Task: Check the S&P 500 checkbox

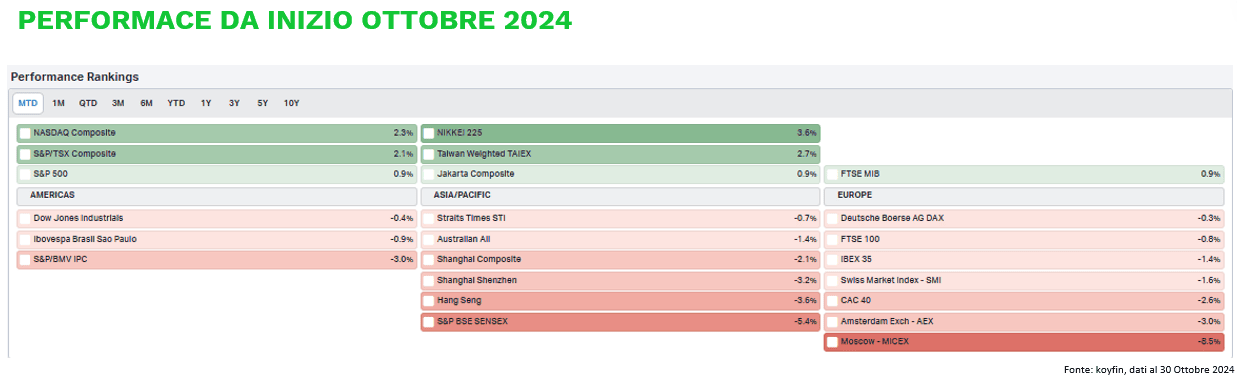Action: coord(25,175)
